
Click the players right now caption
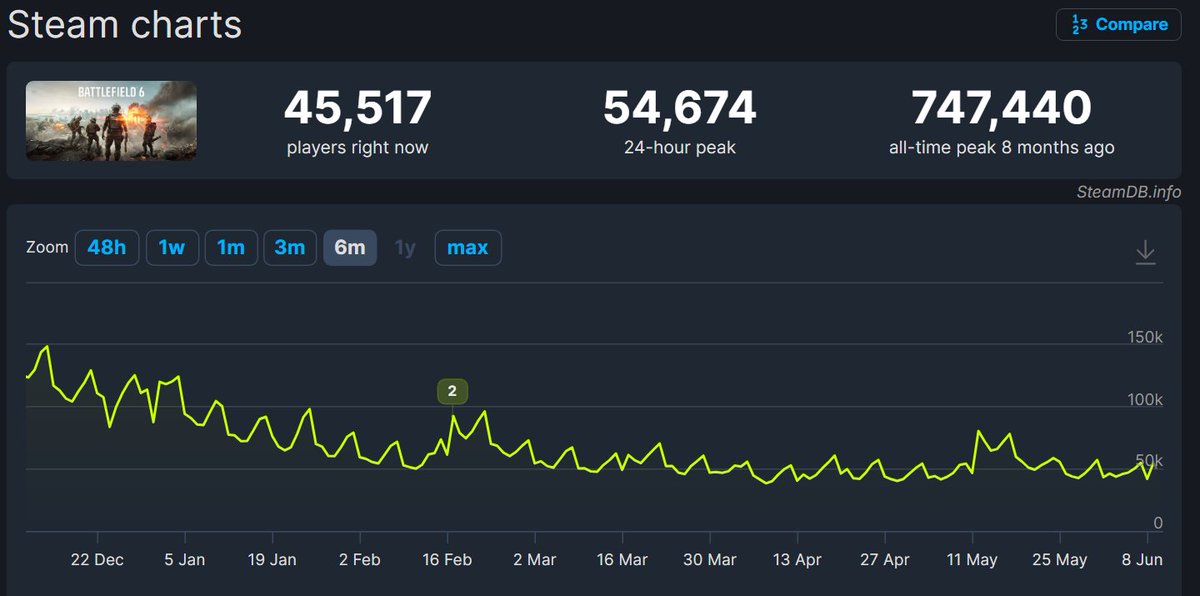(x=357, y=148)
